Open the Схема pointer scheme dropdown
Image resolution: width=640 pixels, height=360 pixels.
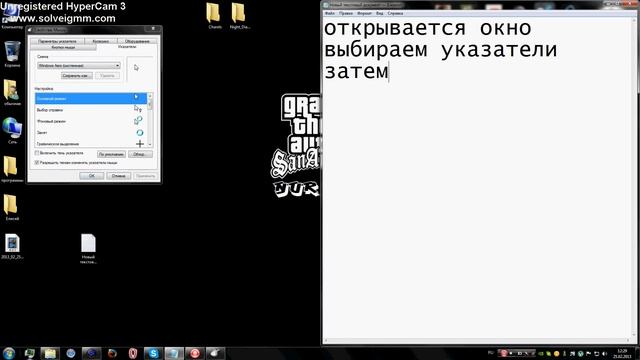point(78,65)
